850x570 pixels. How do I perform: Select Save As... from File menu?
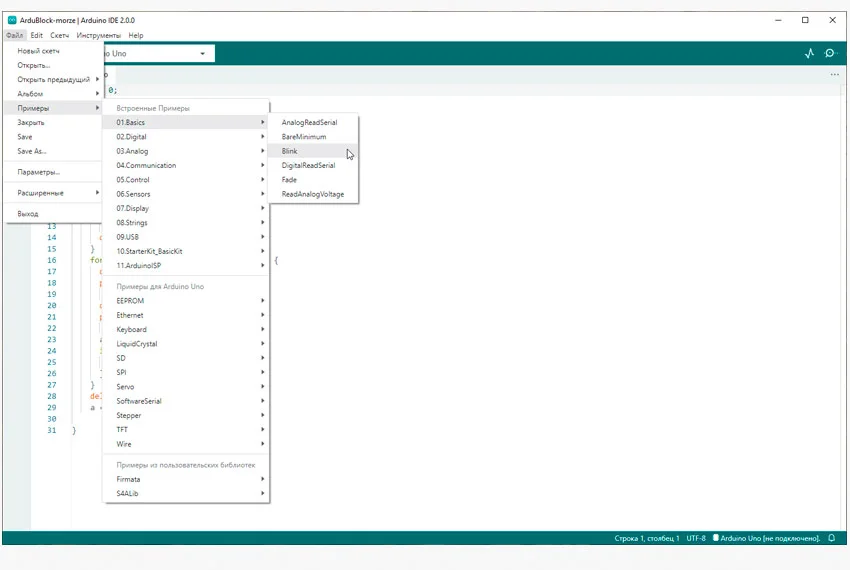click(32, 151)
